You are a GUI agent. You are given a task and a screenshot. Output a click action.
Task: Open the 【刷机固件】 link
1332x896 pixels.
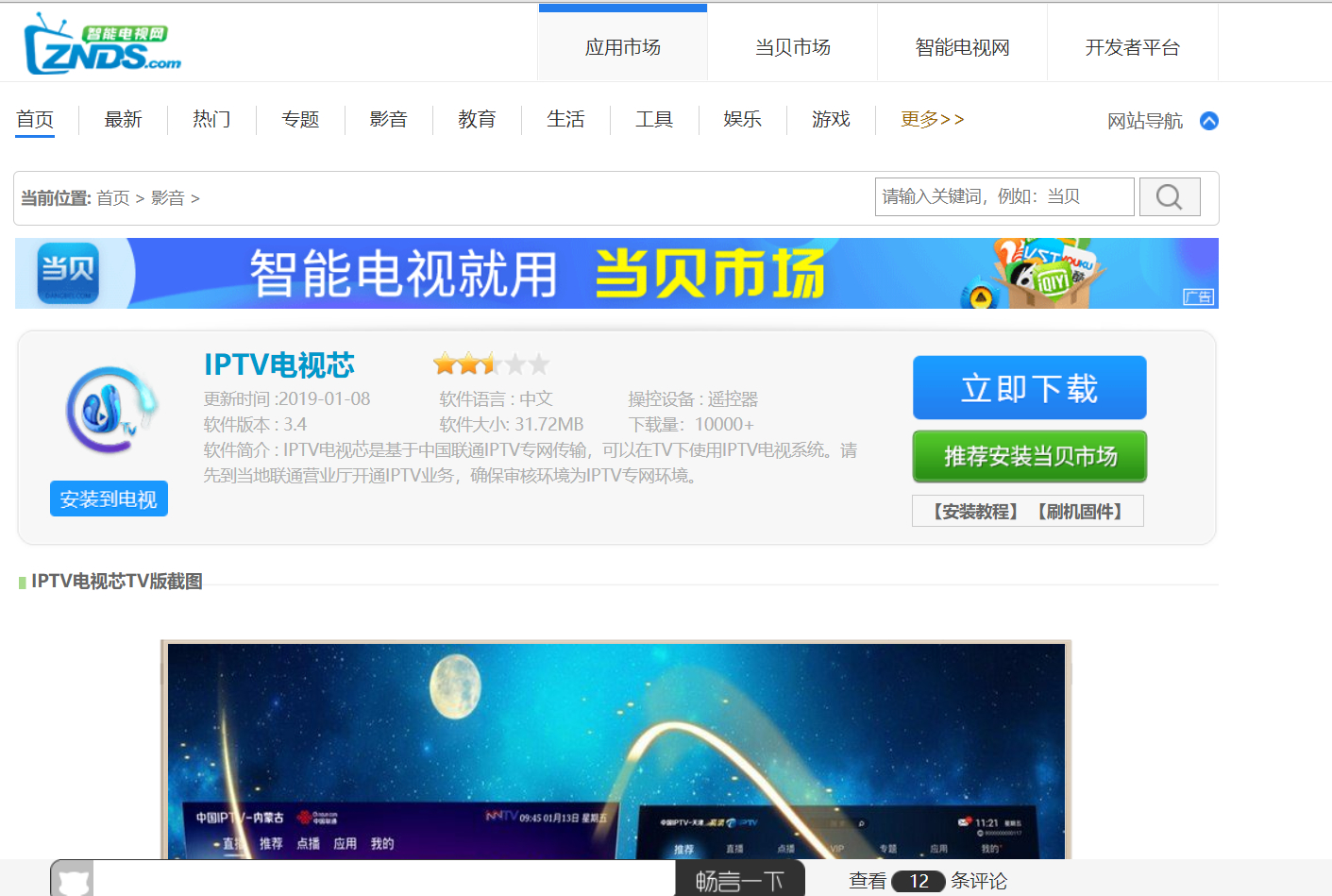point(1080,512)
